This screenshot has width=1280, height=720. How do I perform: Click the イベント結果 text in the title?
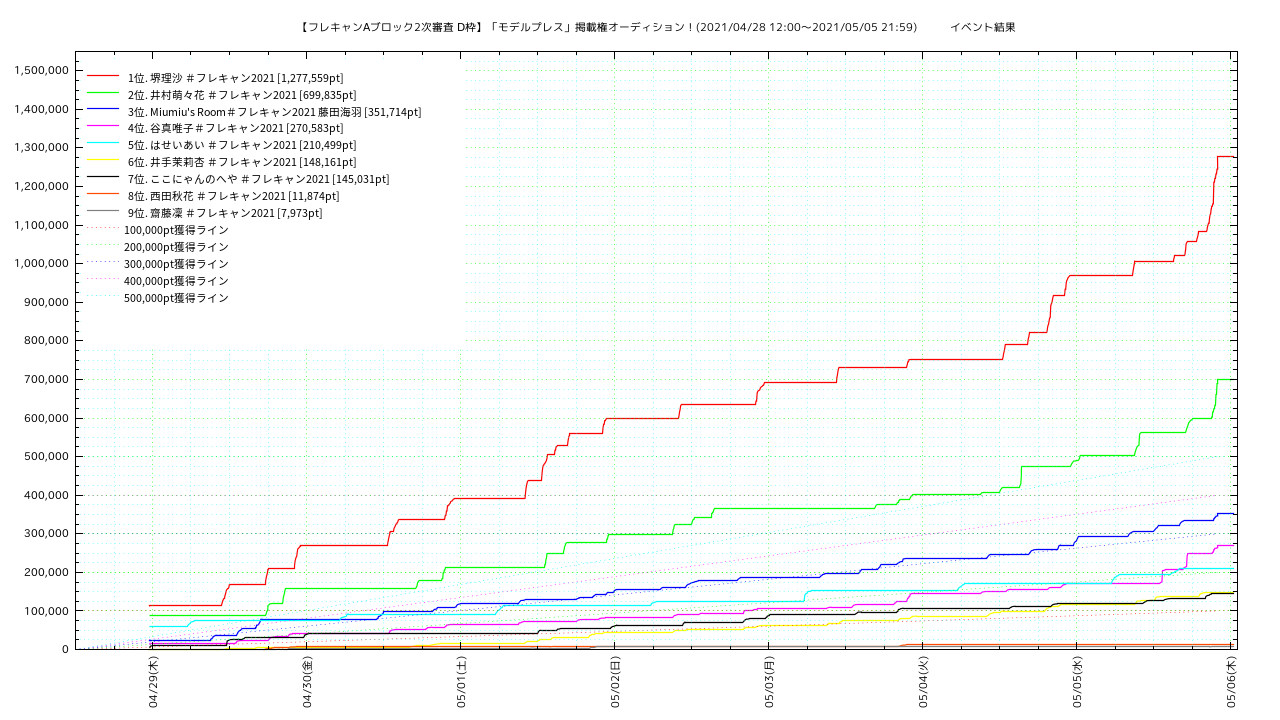tap(982, 27)
